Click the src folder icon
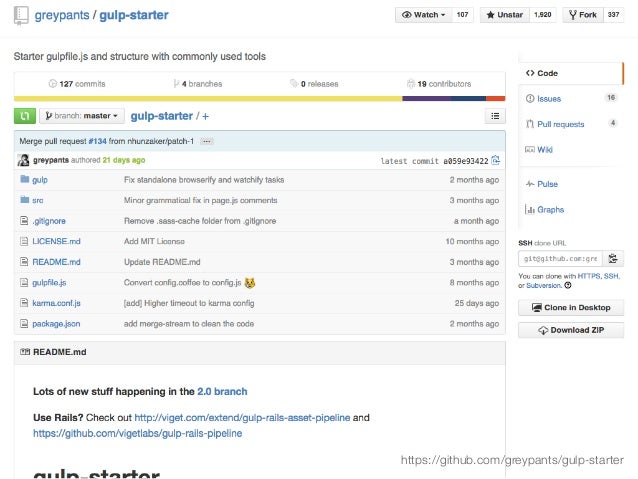This screenshot has height=479, width=638. pyautogui.click(x=24, y=200)
